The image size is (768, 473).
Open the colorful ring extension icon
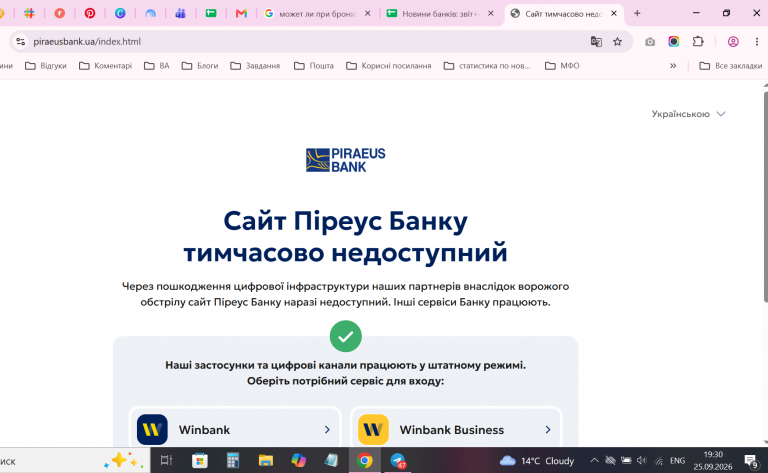point(674,42)
